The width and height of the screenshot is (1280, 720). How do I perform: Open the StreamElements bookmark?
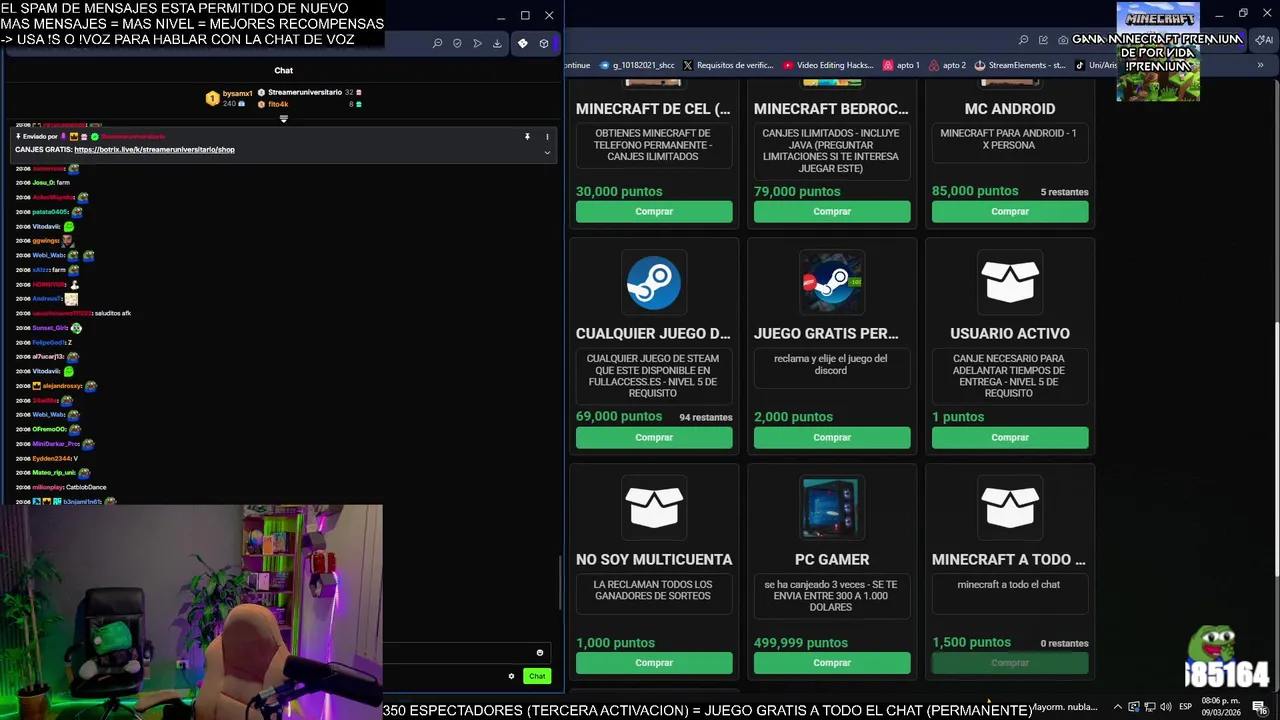1020,65
